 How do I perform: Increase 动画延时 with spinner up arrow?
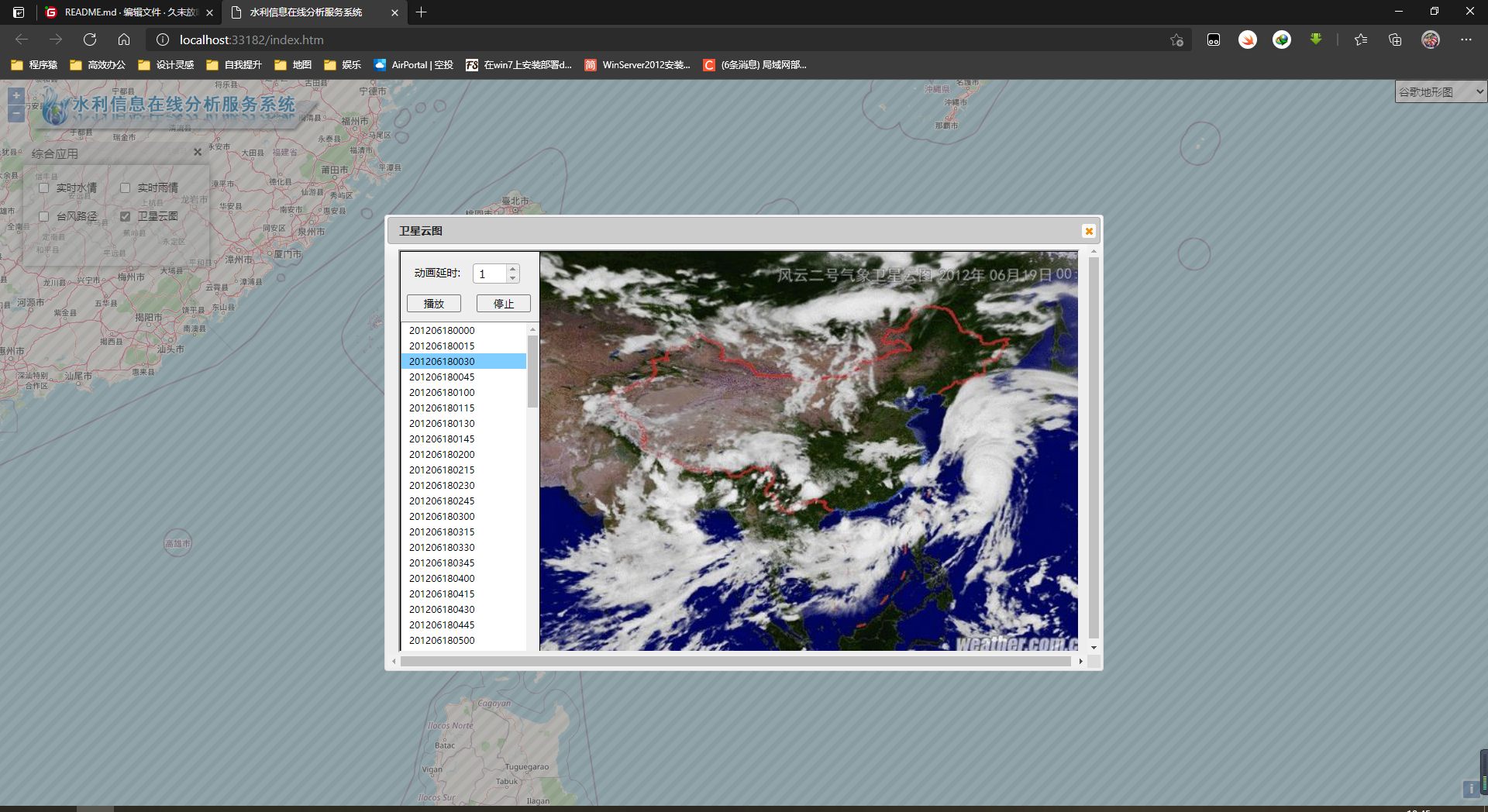512,269
